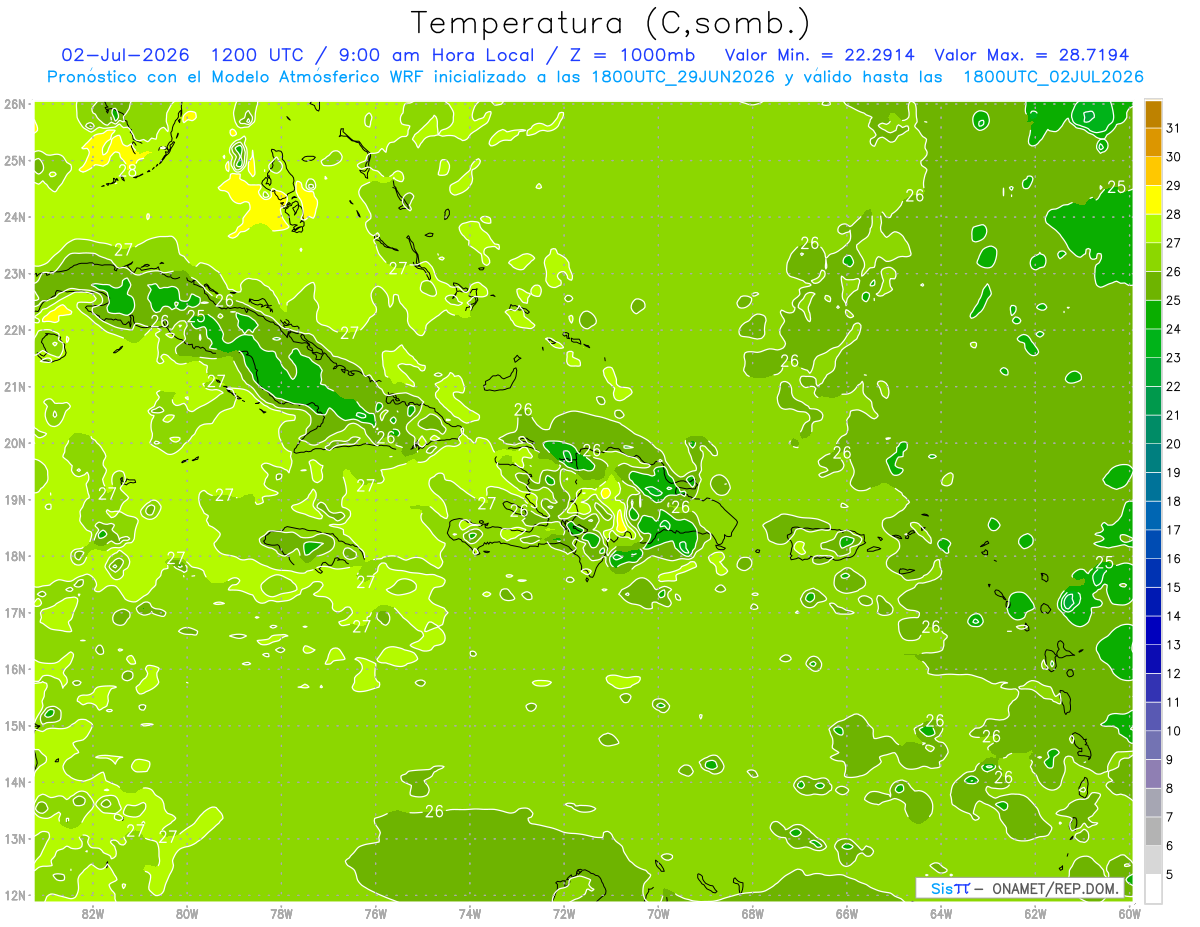
Task: Click the '22N' latitude axis label
Action: click(15, 330)
